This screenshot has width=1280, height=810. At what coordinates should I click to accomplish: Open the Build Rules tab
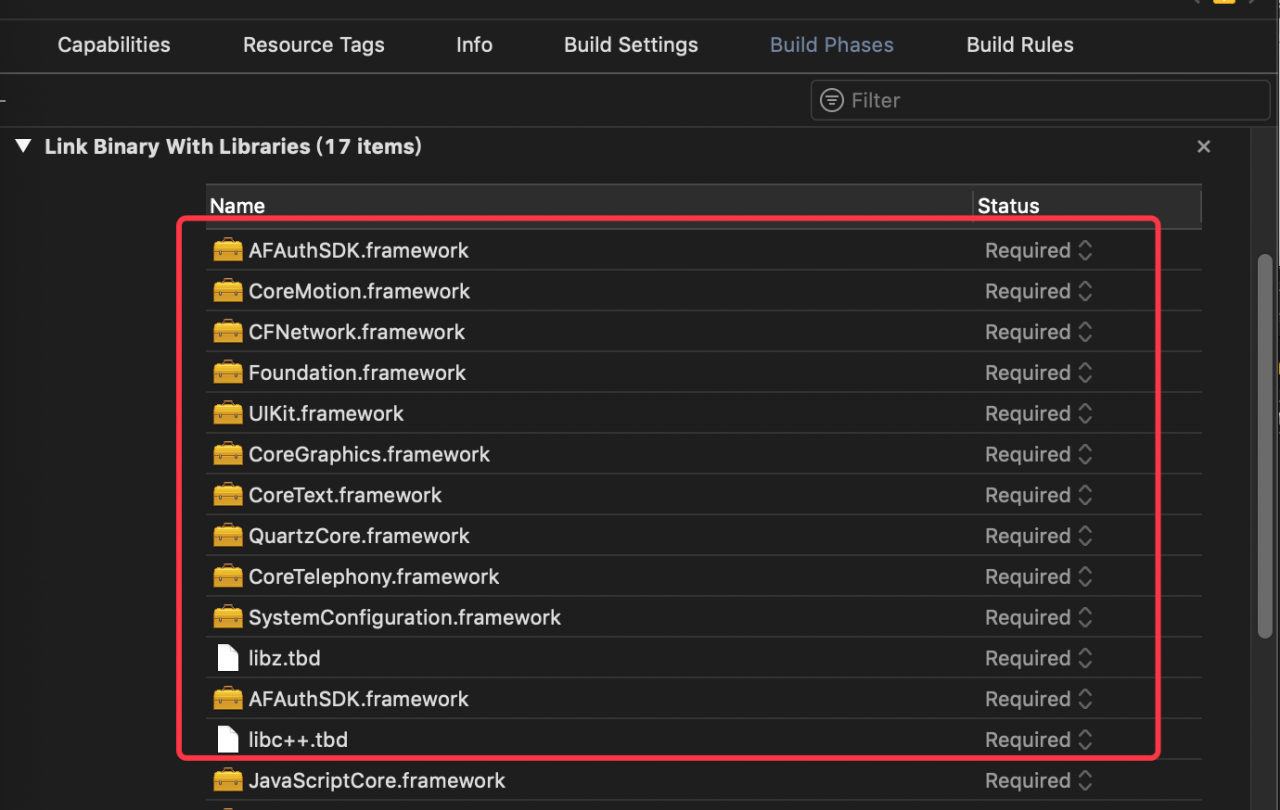tap(1020, 45)
